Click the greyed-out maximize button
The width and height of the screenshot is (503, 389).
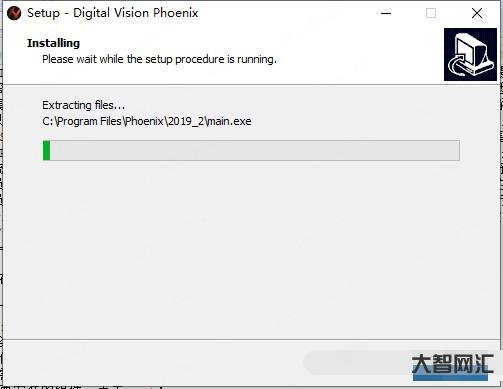coord(431,13)
